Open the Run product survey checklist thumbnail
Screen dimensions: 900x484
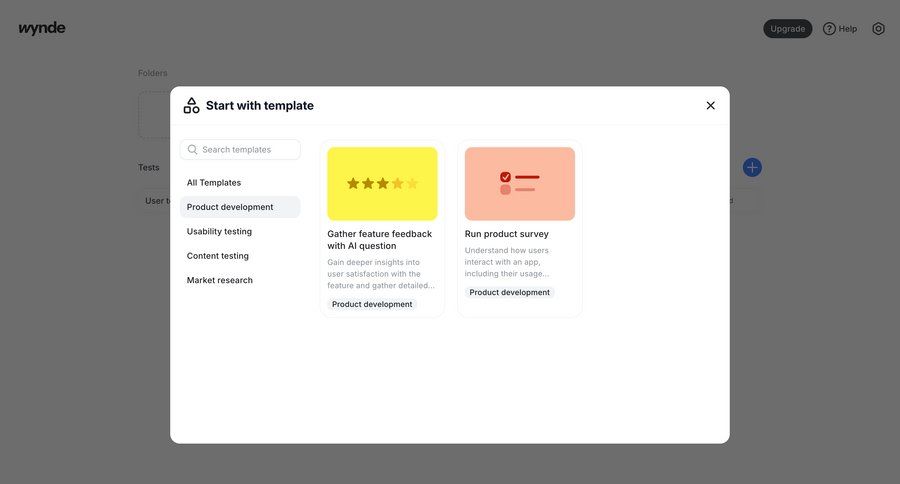point(520,184)
